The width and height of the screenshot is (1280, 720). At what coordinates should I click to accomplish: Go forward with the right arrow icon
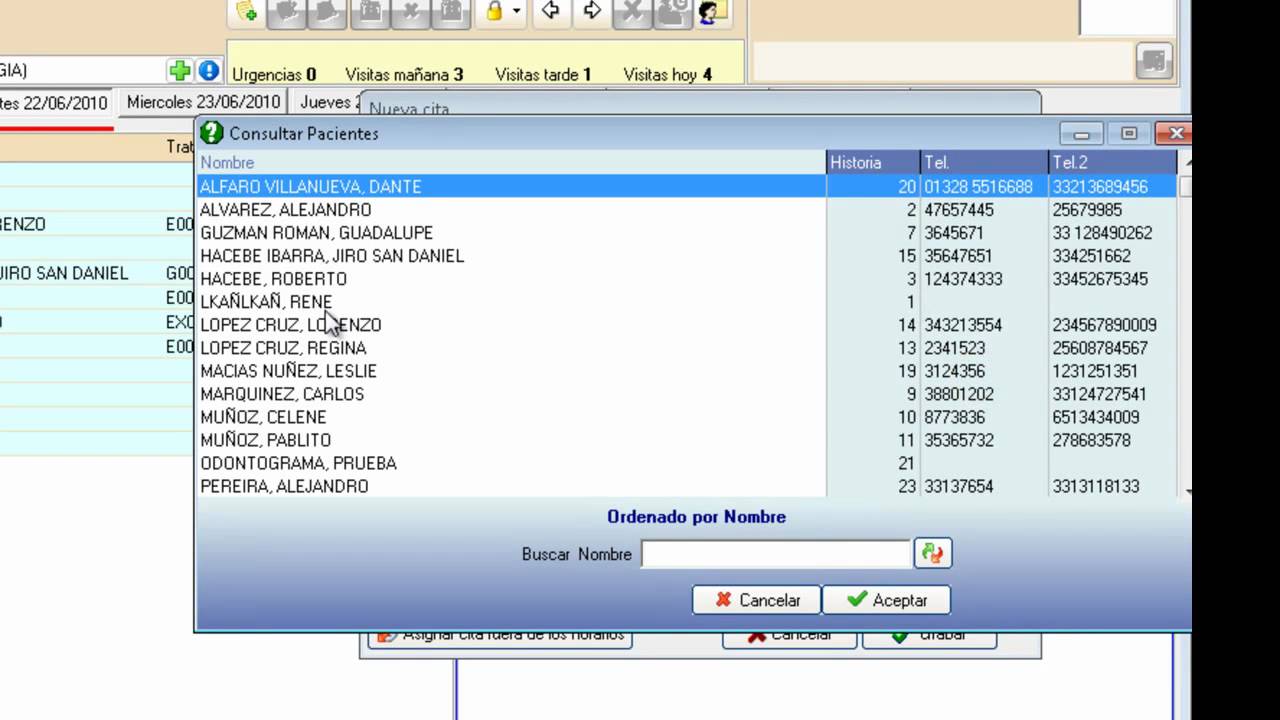pyautogui.click(x=592, y=11)
